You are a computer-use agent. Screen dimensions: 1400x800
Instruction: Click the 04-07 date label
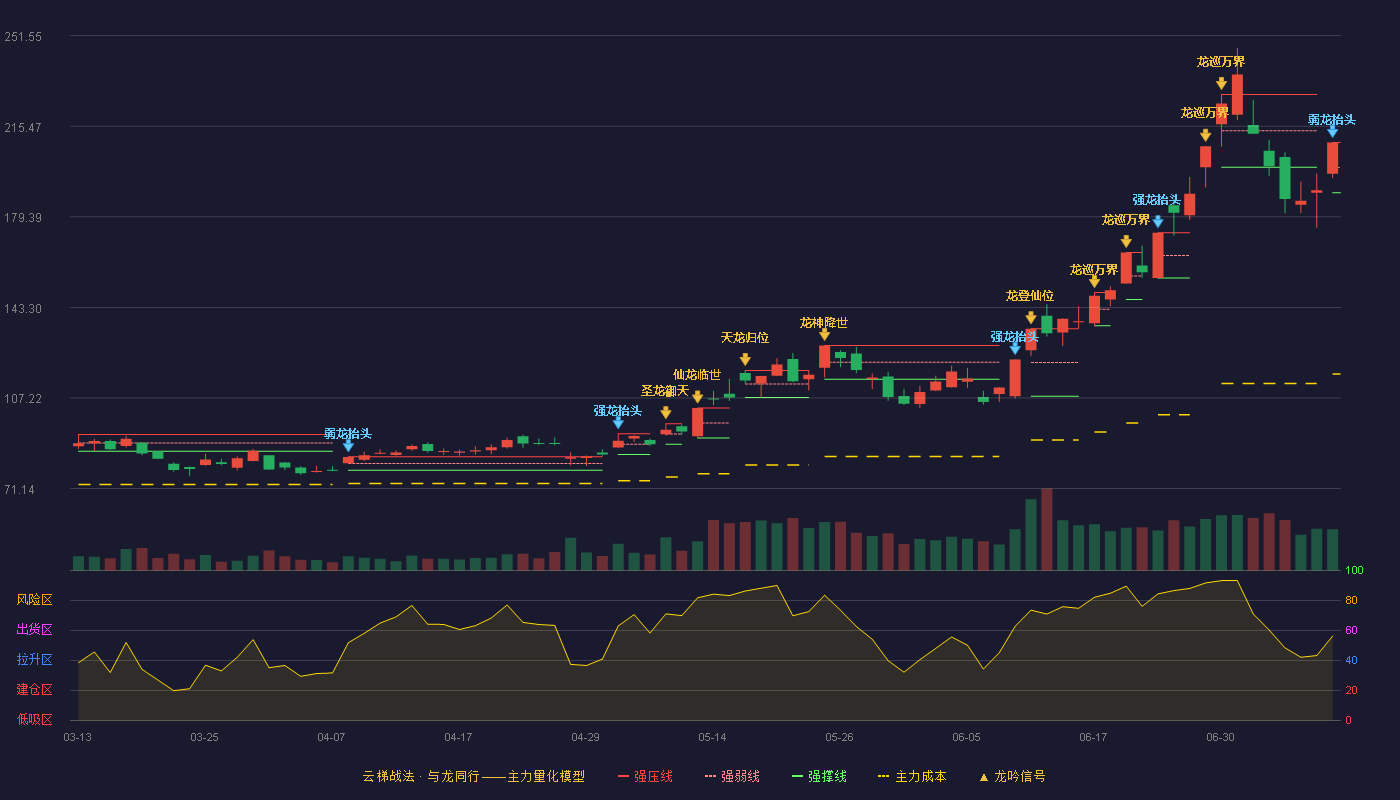331,737
